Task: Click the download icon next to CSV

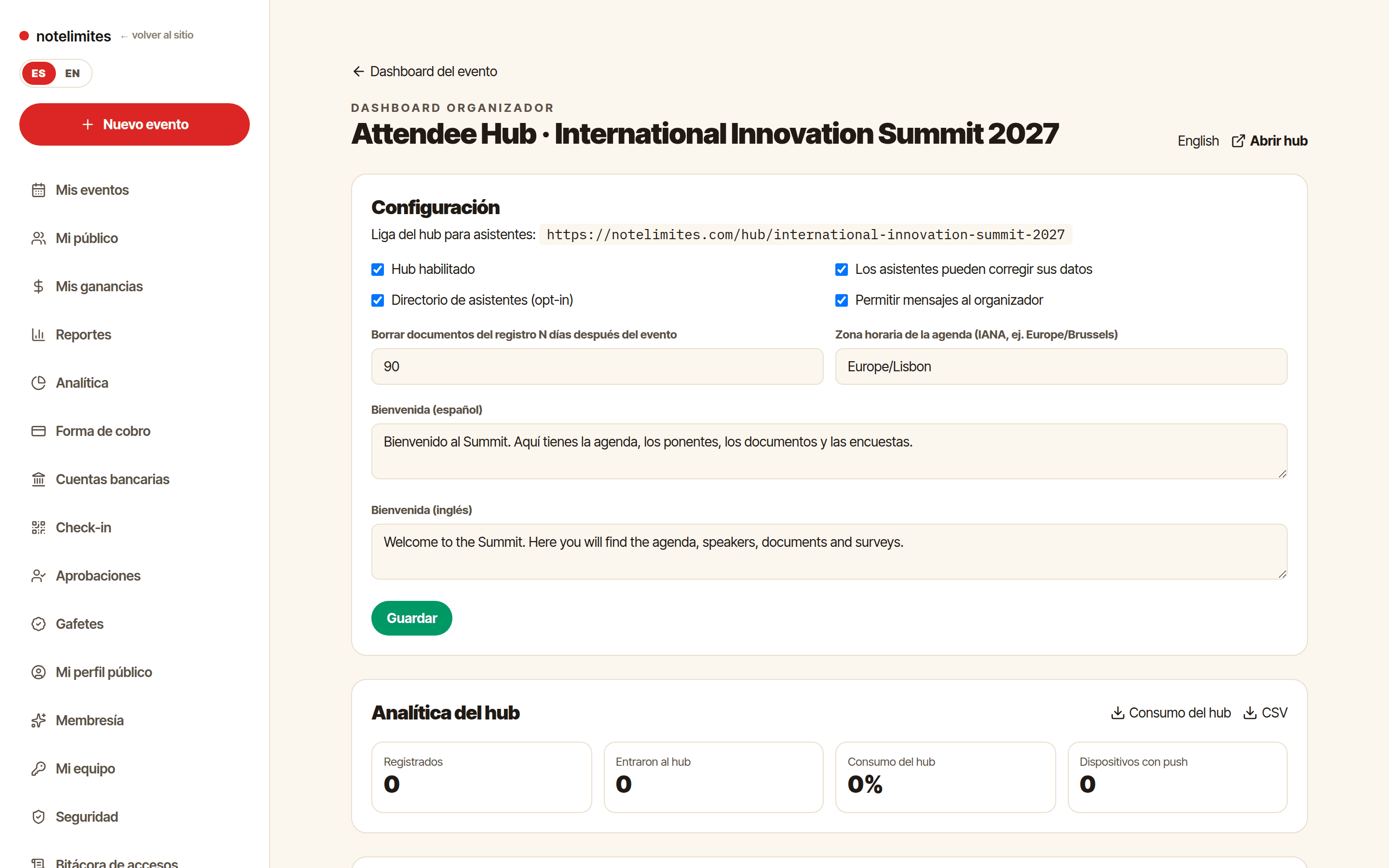Action: click(1250, 712)
